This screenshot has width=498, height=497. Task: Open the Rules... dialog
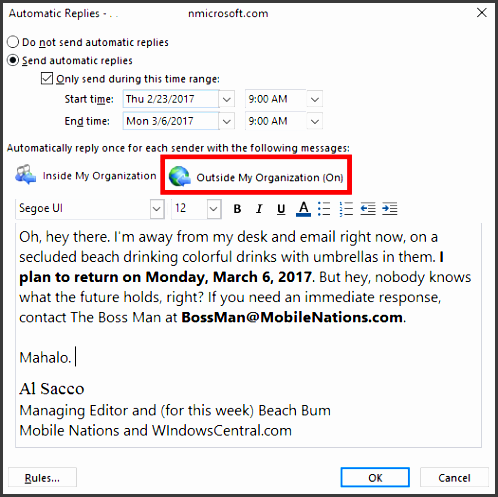(x=42, y=478)
